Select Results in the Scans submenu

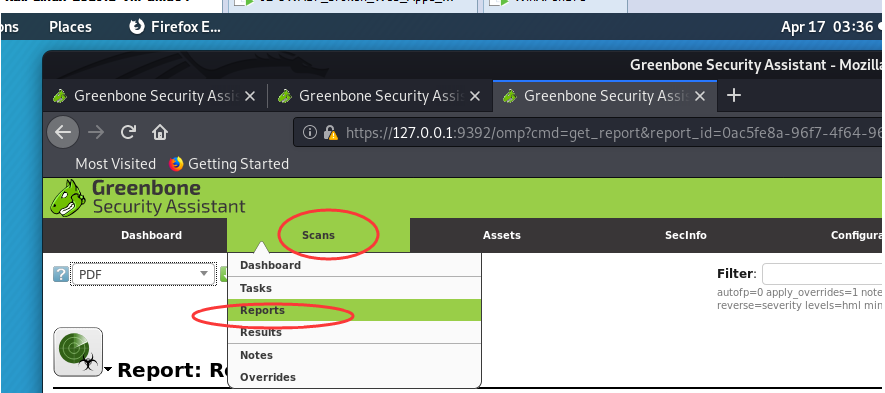[x=354, y=332]
